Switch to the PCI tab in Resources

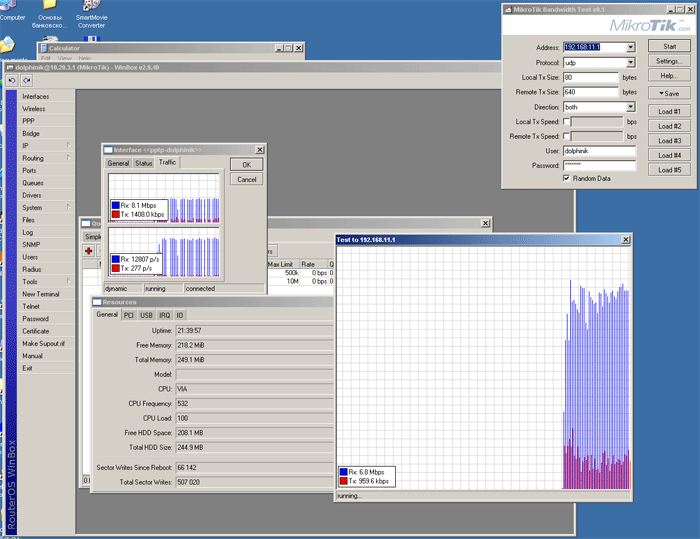point(129,315)
